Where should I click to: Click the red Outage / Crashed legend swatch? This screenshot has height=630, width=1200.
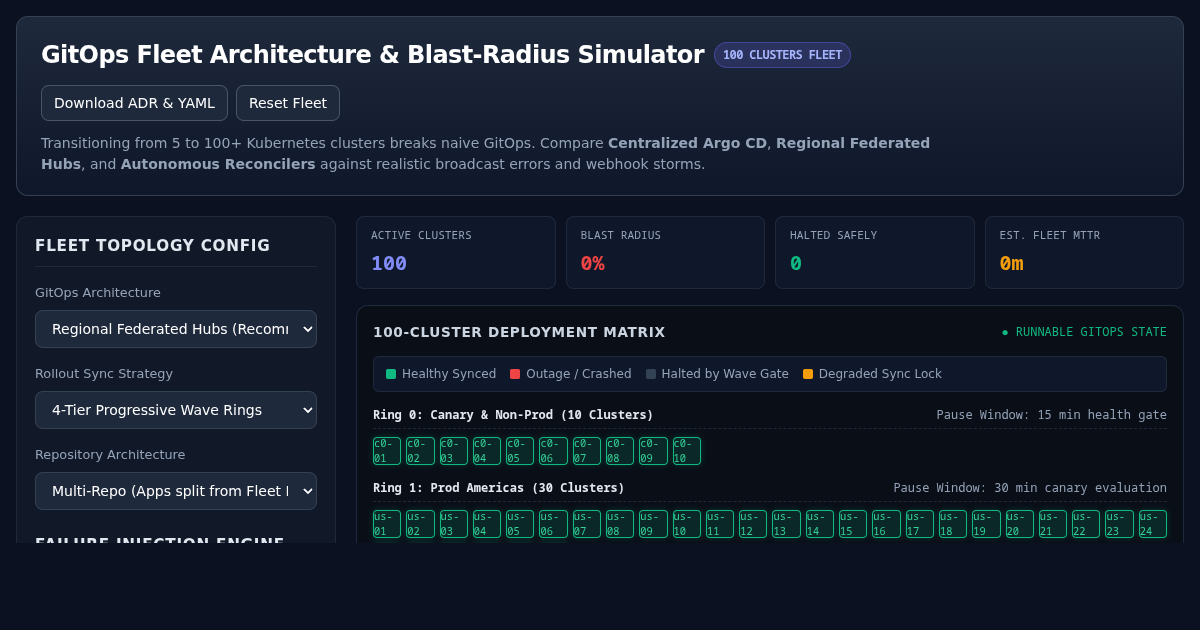click(x=515, y=374)
